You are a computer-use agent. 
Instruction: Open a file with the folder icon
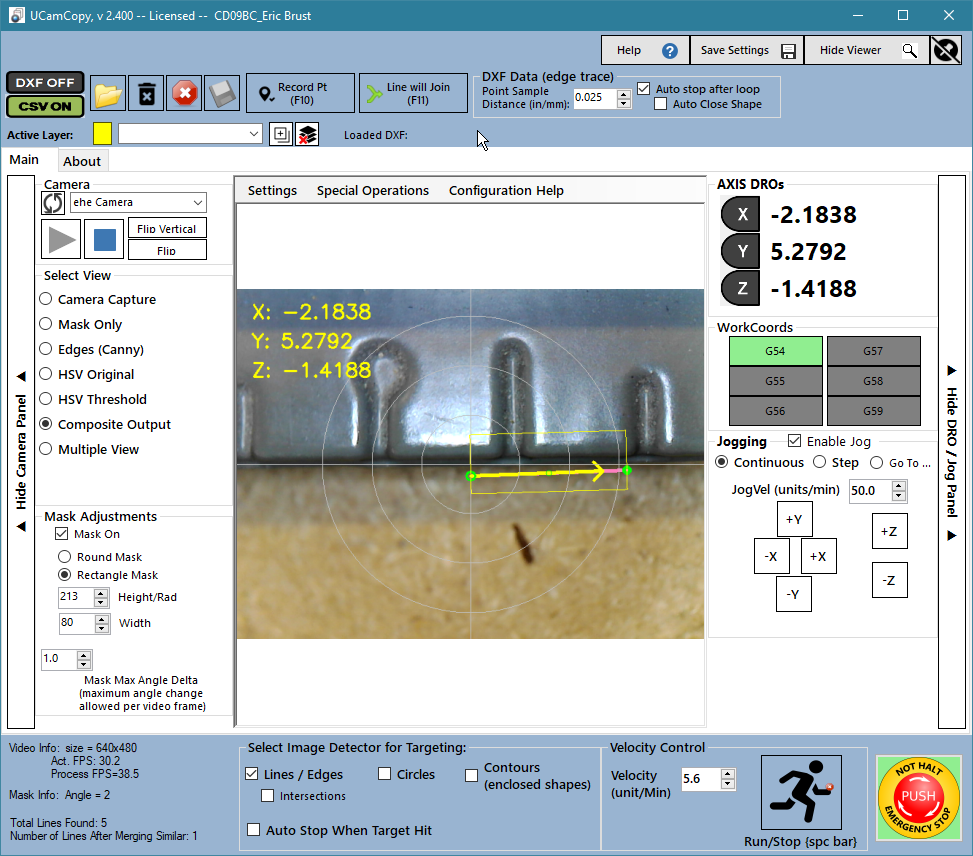point(108,94)
